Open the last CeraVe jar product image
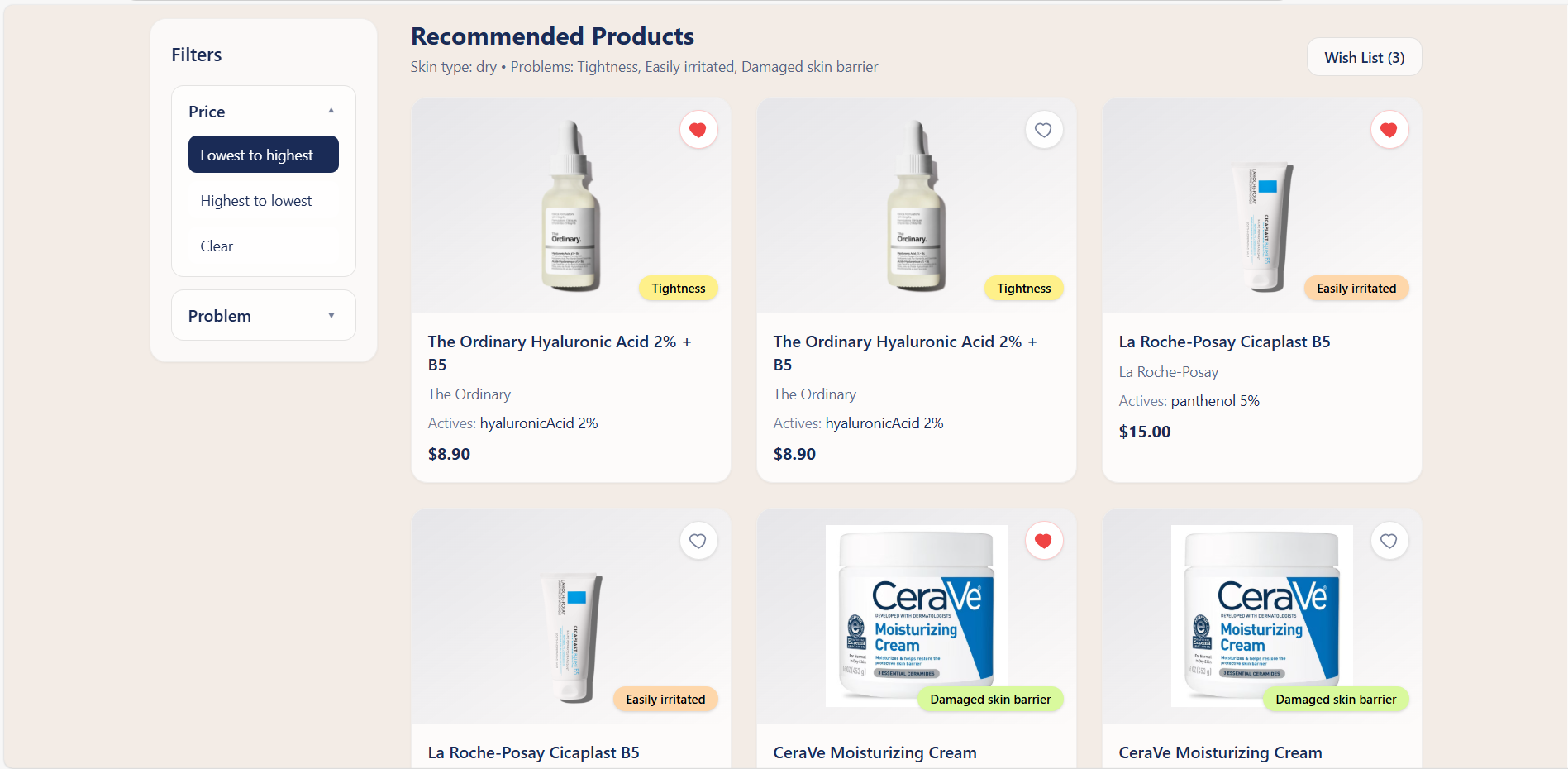Viewport: 1568px width, 769px height. click(x=1261, y=615)
